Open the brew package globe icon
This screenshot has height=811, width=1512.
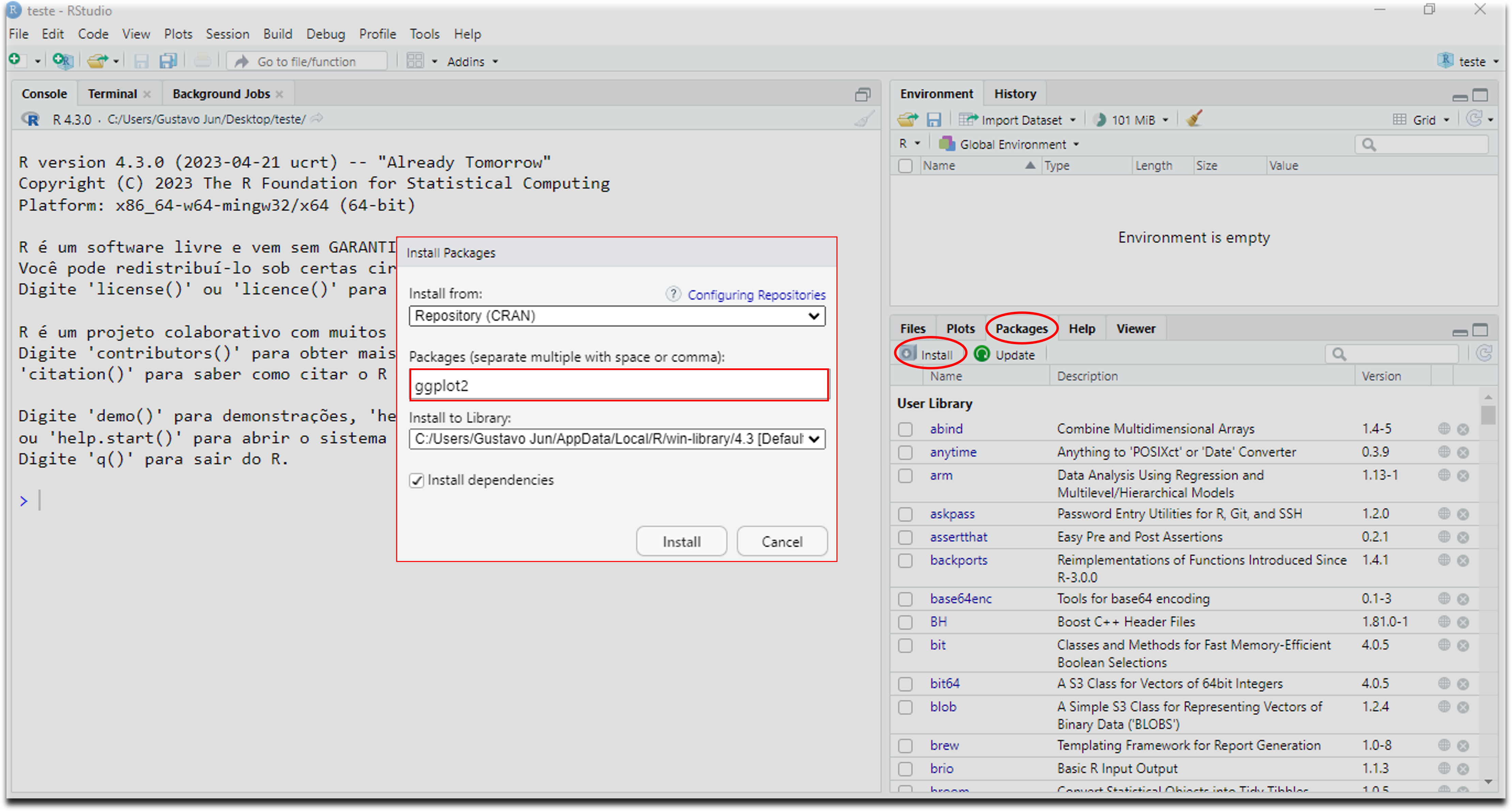(x=1445, y=745)
